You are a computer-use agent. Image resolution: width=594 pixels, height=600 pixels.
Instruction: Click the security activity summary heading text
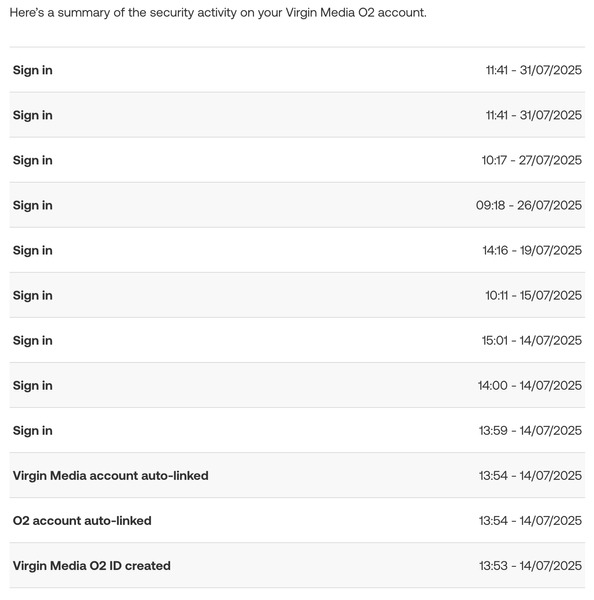click(x=218, y=13)
